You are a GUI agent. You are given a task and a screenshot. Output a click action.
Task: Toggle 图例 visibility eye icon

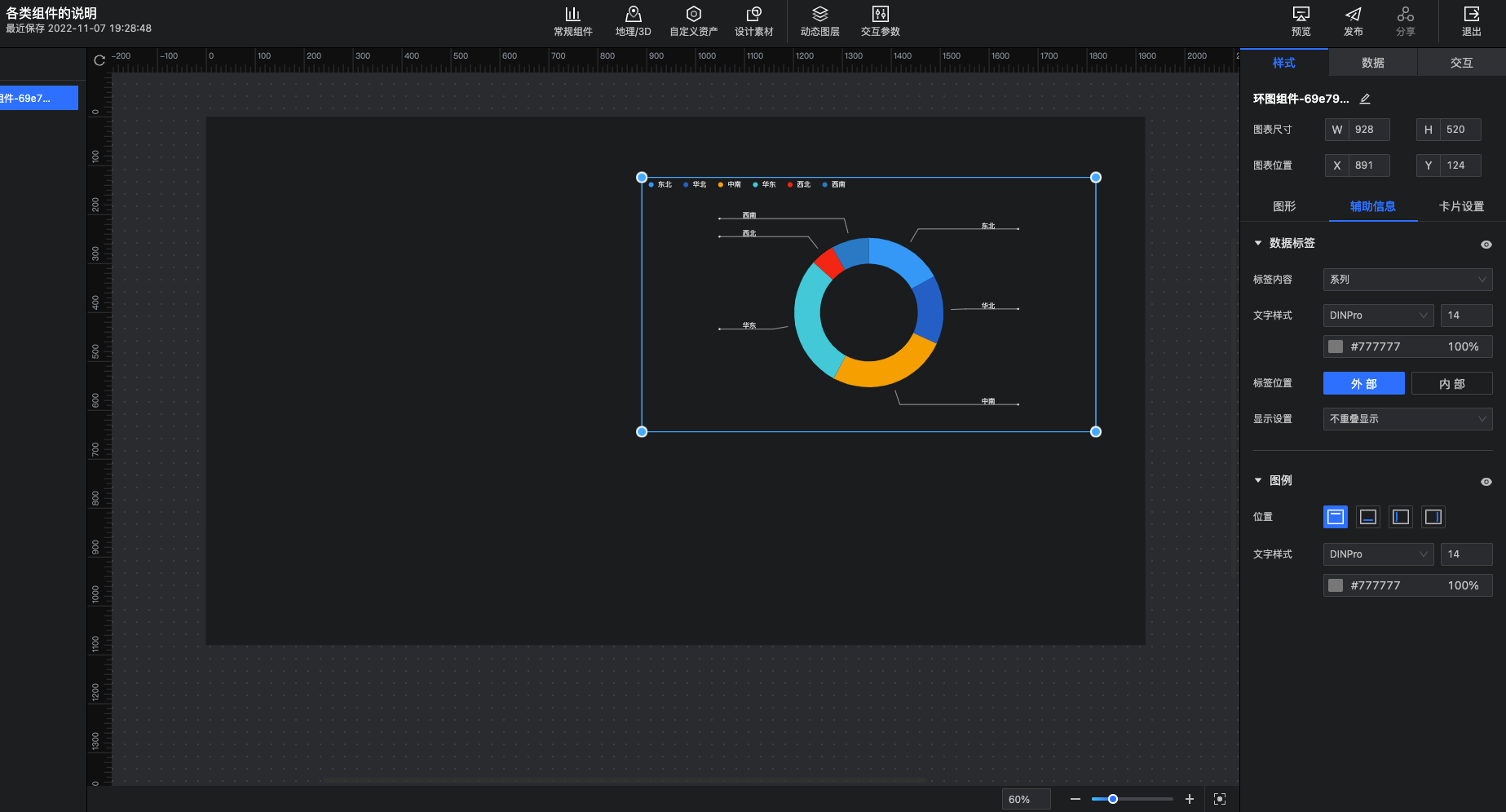coord(1486,482)
